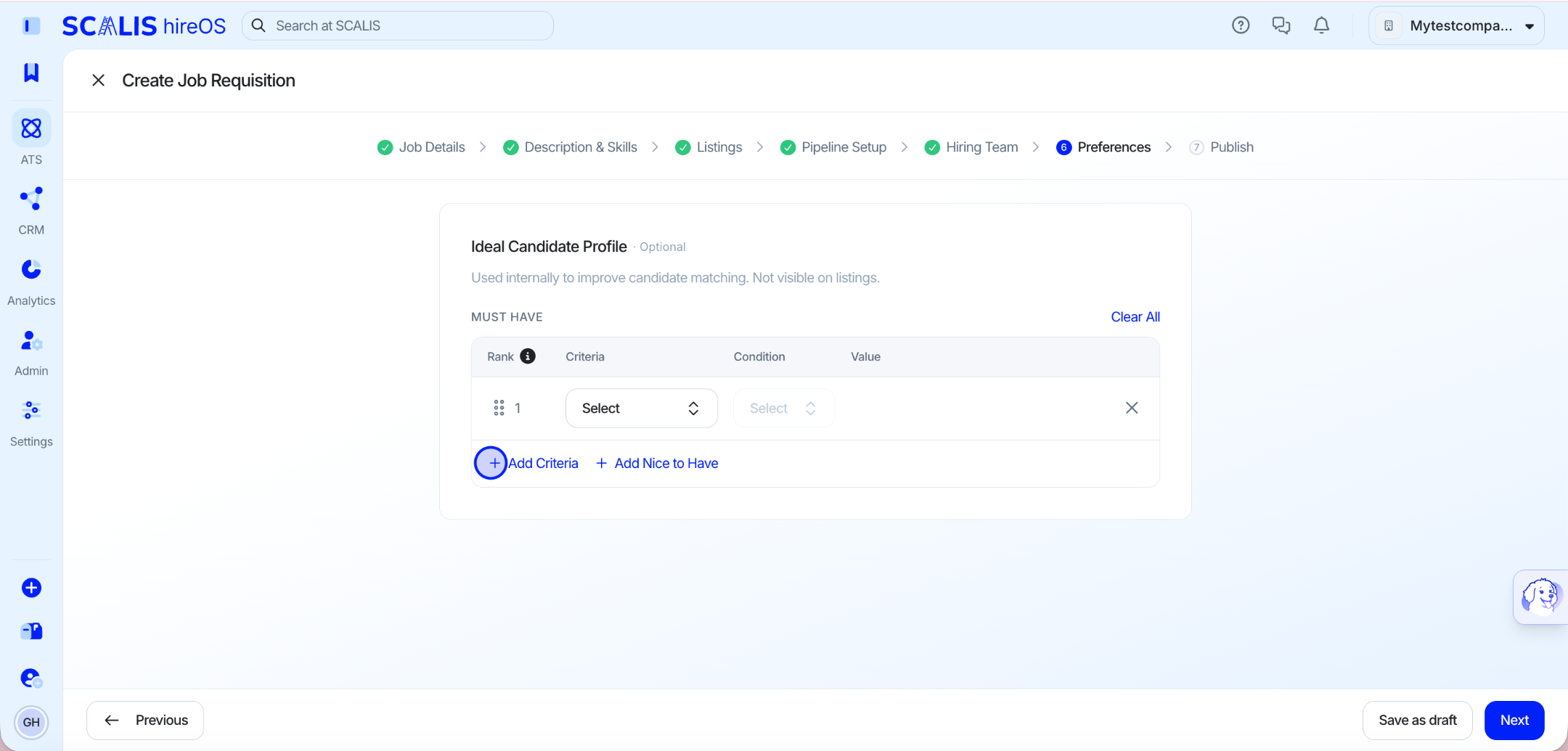Open the Admin section

[x=31, y=353]
